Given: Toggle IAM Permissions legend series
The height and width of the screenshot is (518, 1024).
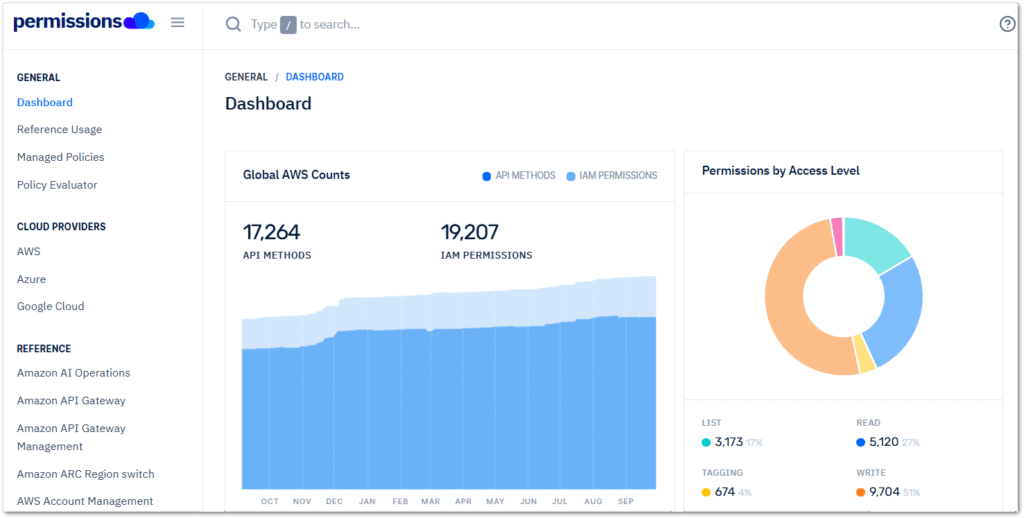Looking at the screenshot, I should (x=611, y=175).
